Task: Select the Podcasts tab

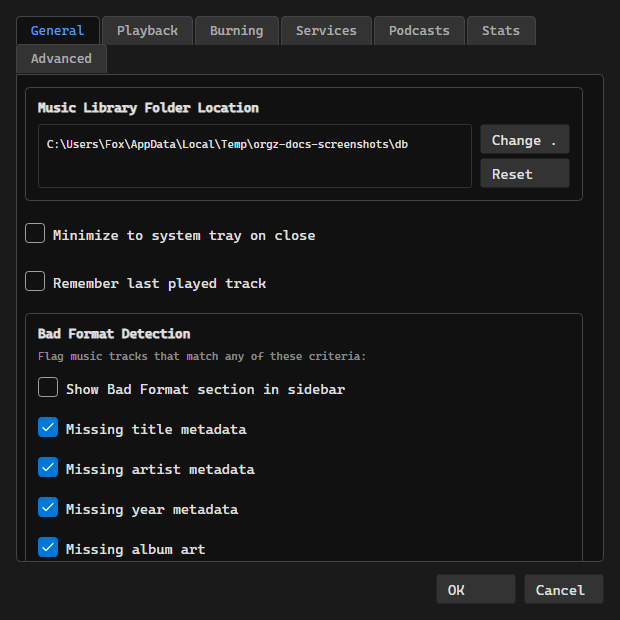Action: point(419,30)
